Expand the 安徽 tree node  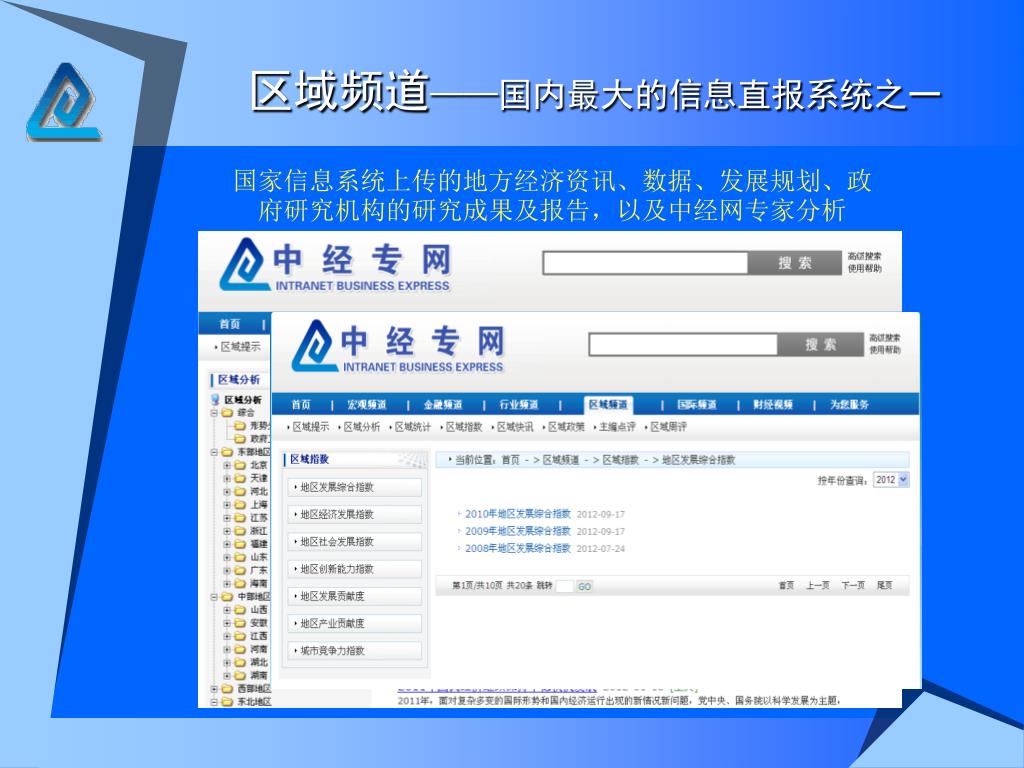227,622
